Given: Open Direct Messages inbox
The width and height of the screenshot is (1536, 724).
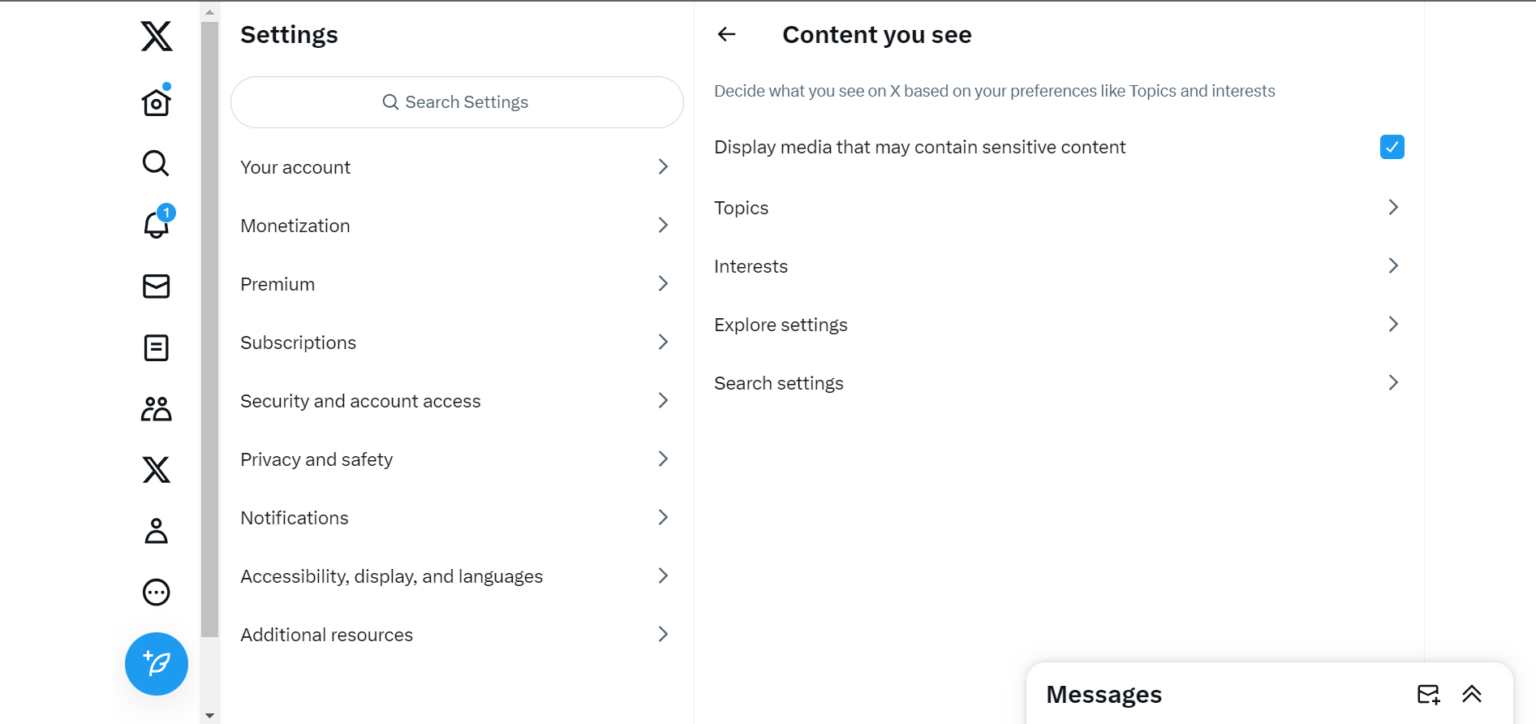Looking at the screenshot, I should tap(156, 286).
